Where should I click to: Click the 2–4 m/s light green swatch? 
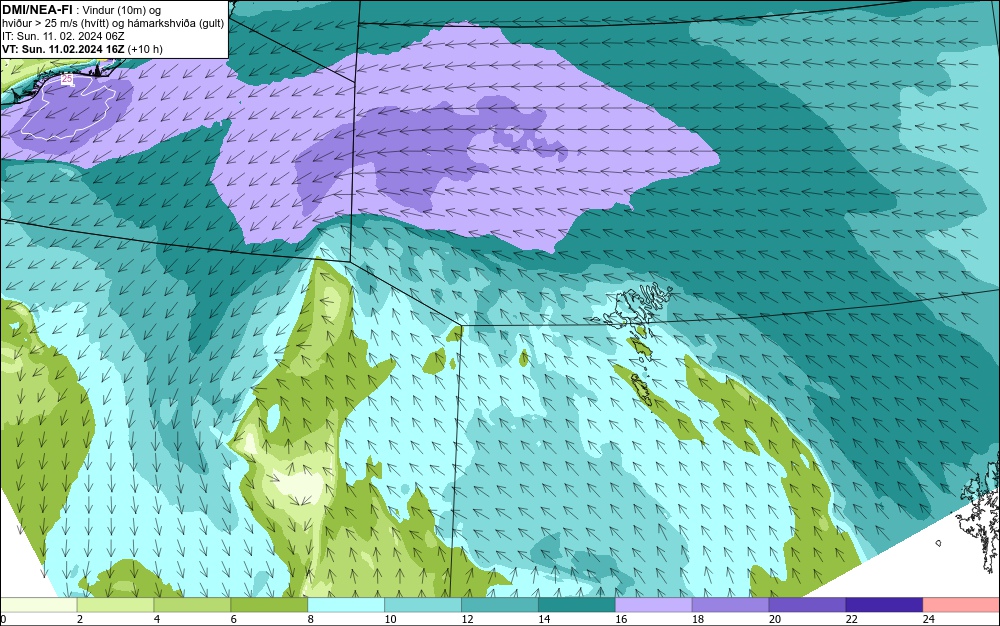(x=115, y=605)
